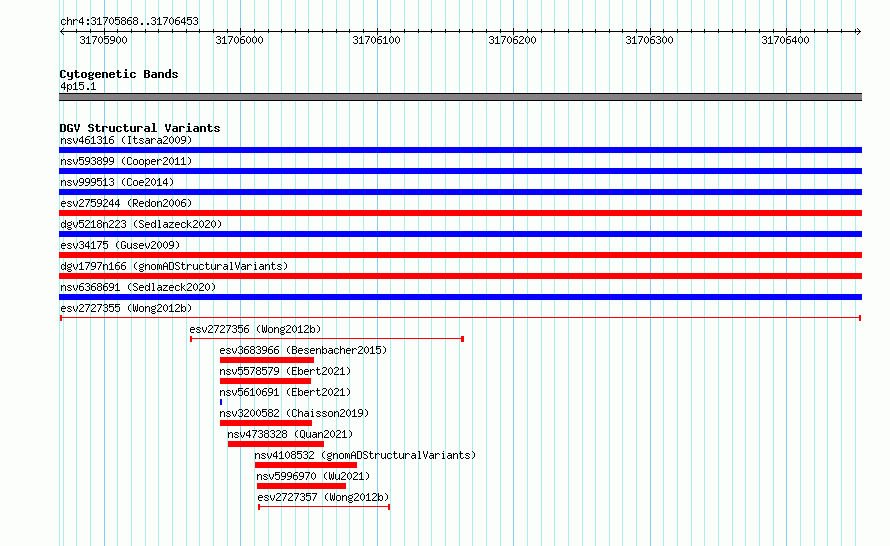
Task: Open the esv2727357 (Wong2012b) variant
Action: point(323,497)
